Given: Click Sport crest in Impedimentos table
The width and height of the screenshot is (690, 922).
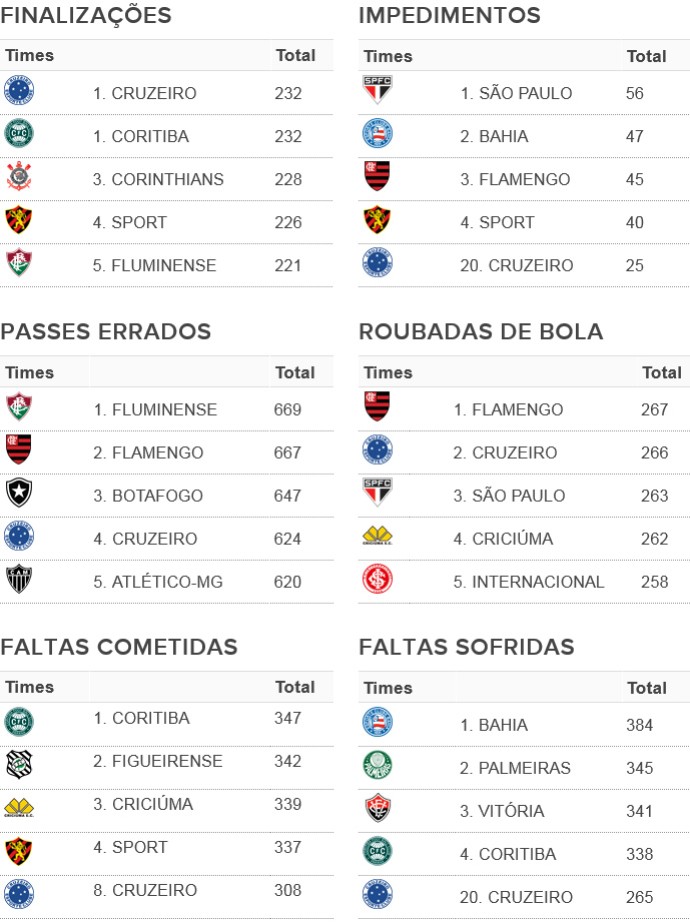Looking at the screenshot, I should click(x=377, y=220).
